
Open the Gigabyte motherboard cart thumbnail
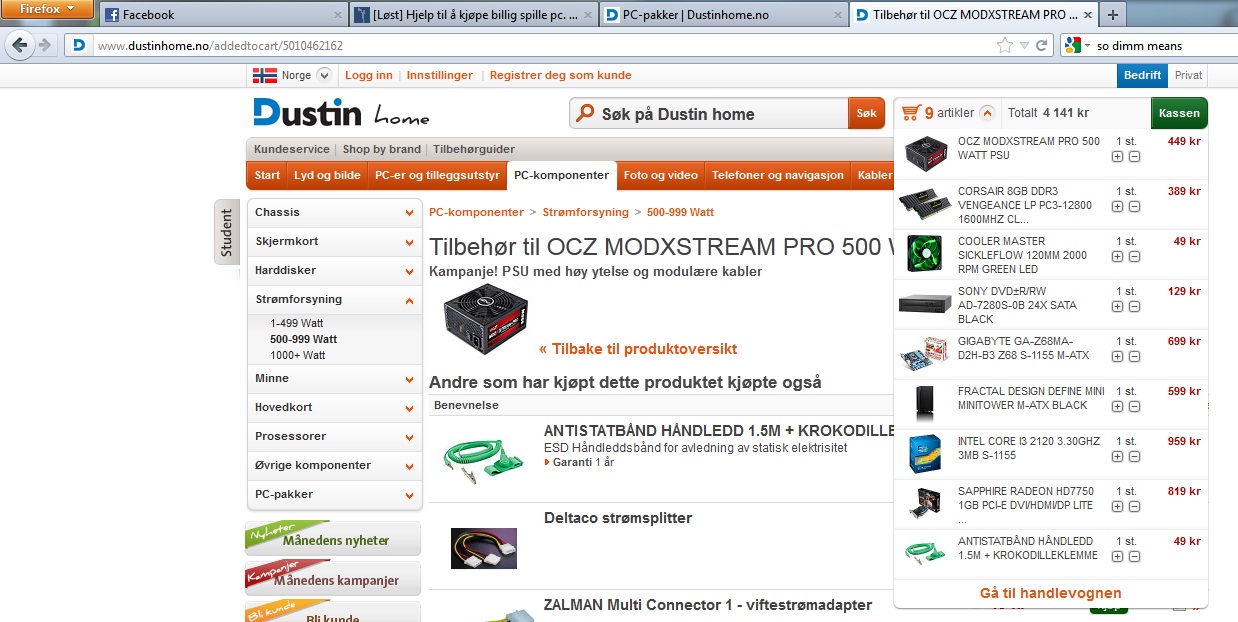coord(925,354)
